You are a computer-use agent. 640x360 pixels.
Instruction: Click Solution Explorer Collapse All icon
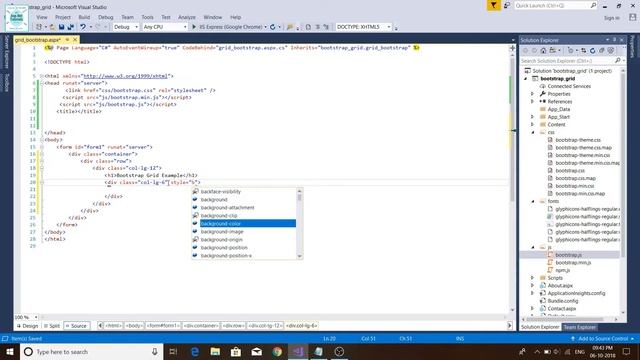click(x=602, y=51)
